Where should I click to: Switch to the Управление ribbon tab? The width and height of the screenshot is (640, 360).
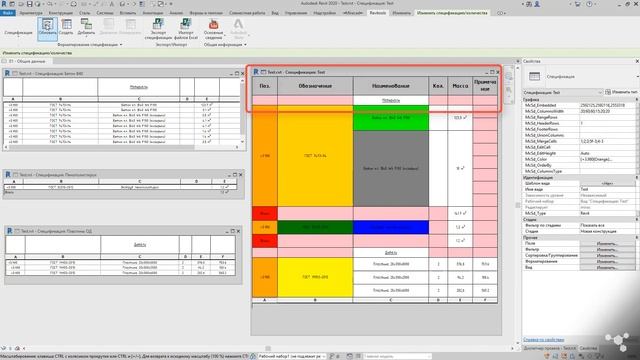click(296, 13)
